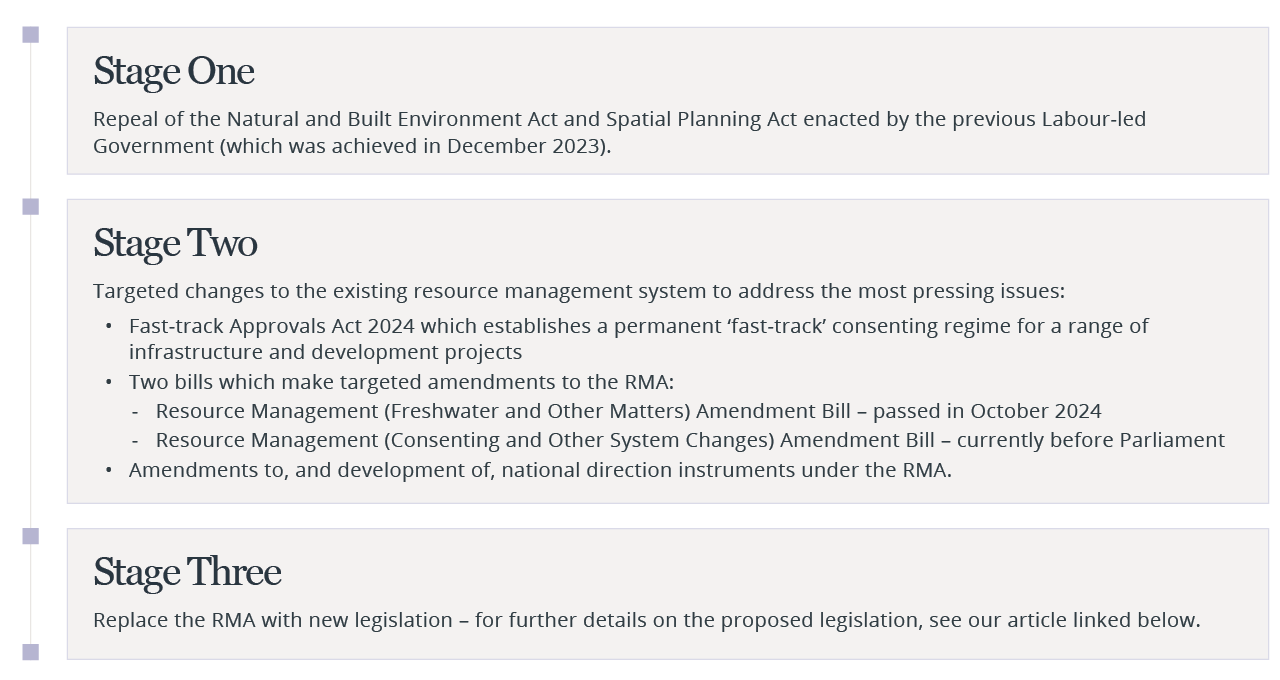Click the 'Targeted changes to the existing' intro sentence
1280x680 pixels.
579,291
